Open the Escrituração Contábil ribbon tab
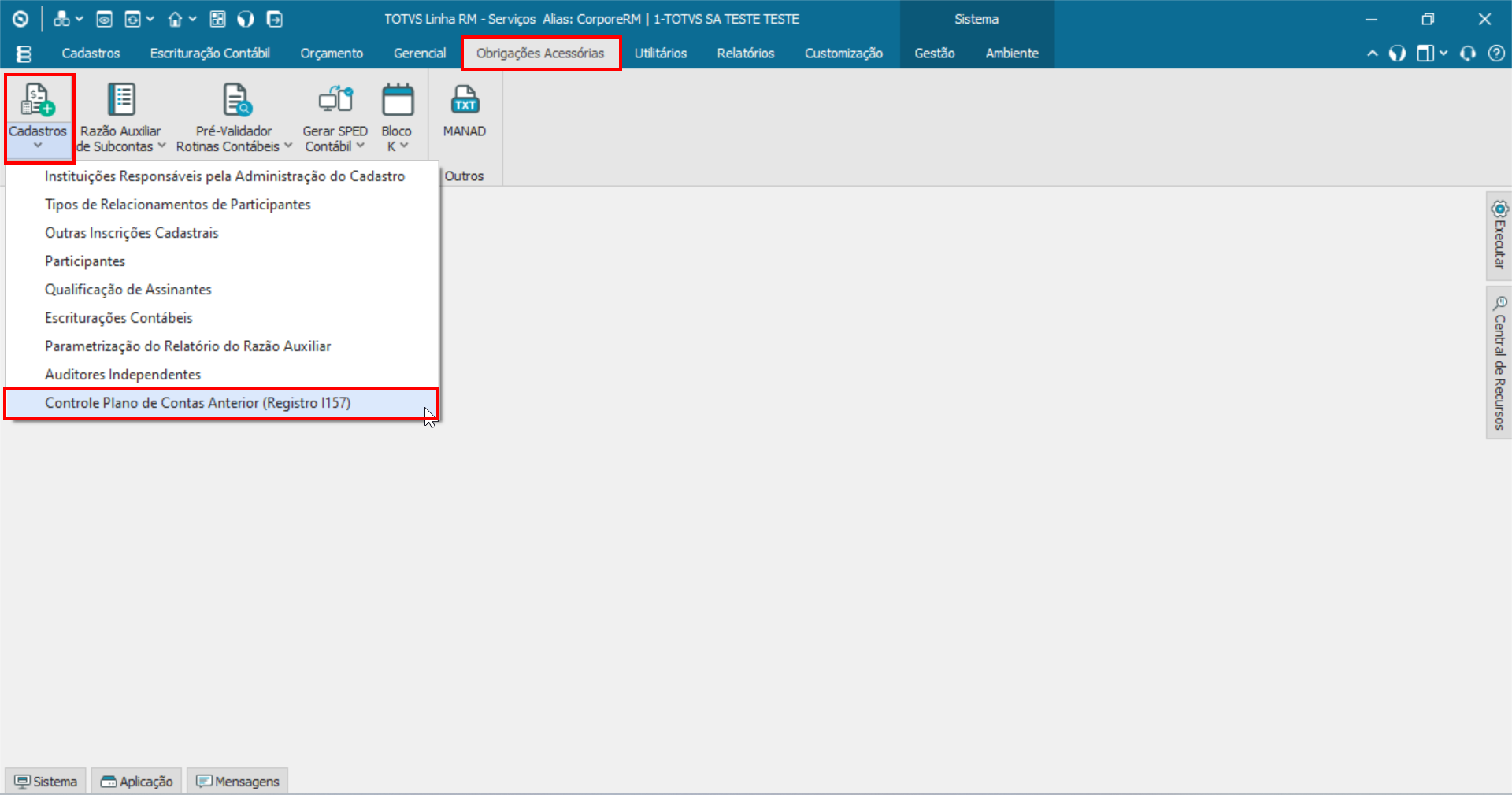This screenshot has height=795, width=1512. tap(209, 54)
